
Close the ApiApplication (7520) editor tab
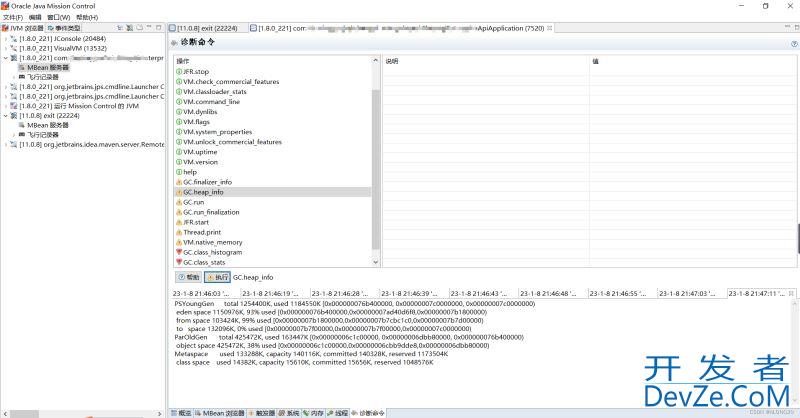coord(549,28)
